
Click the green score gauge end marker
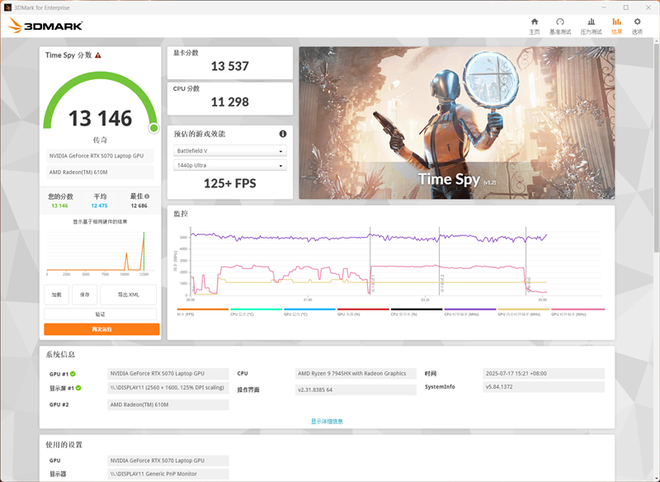153,127
